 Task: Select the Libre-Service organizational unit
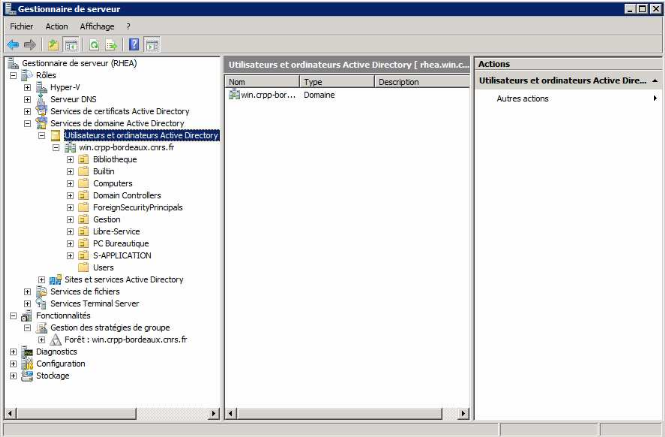(117, 232)
